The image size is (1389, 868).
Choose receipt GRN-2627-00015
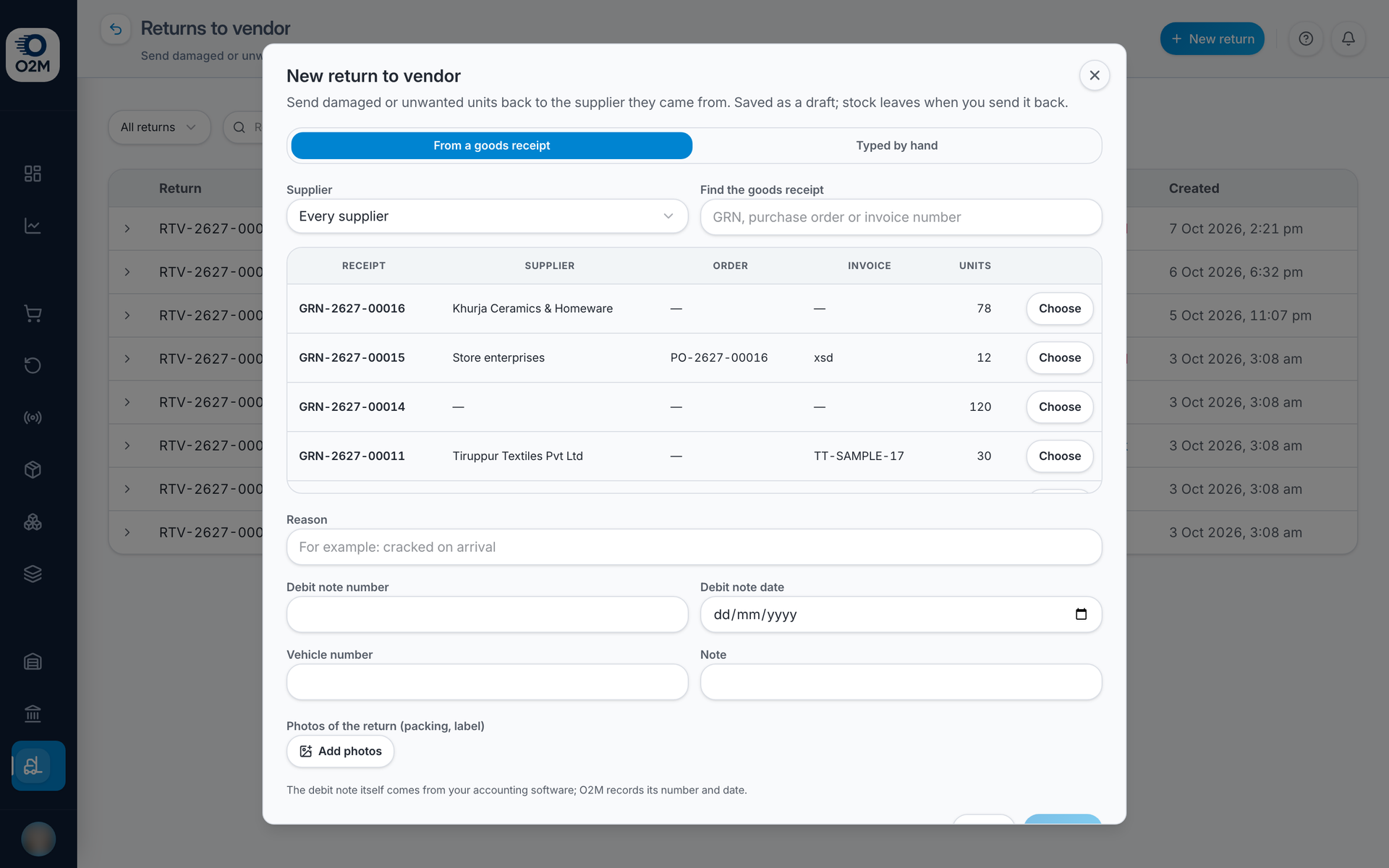click(1060, 357)
